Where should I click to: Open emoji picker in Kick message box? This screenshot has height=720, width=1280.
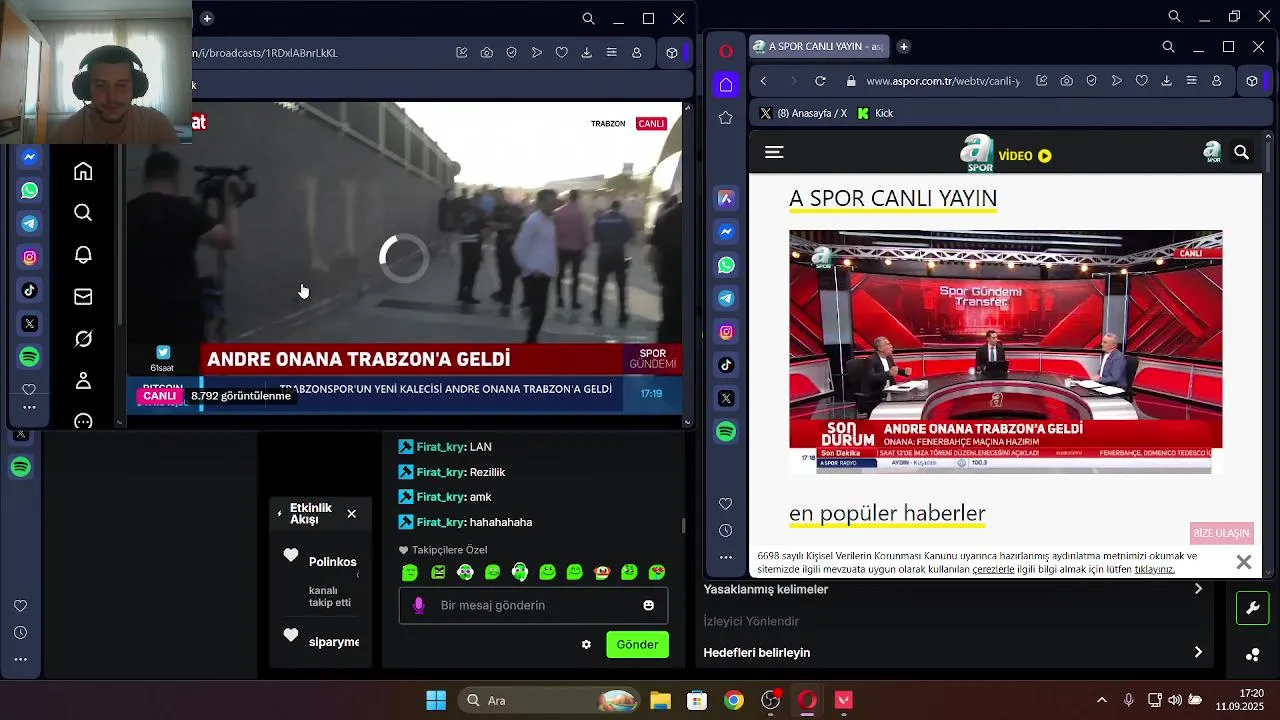coord(648,605)
